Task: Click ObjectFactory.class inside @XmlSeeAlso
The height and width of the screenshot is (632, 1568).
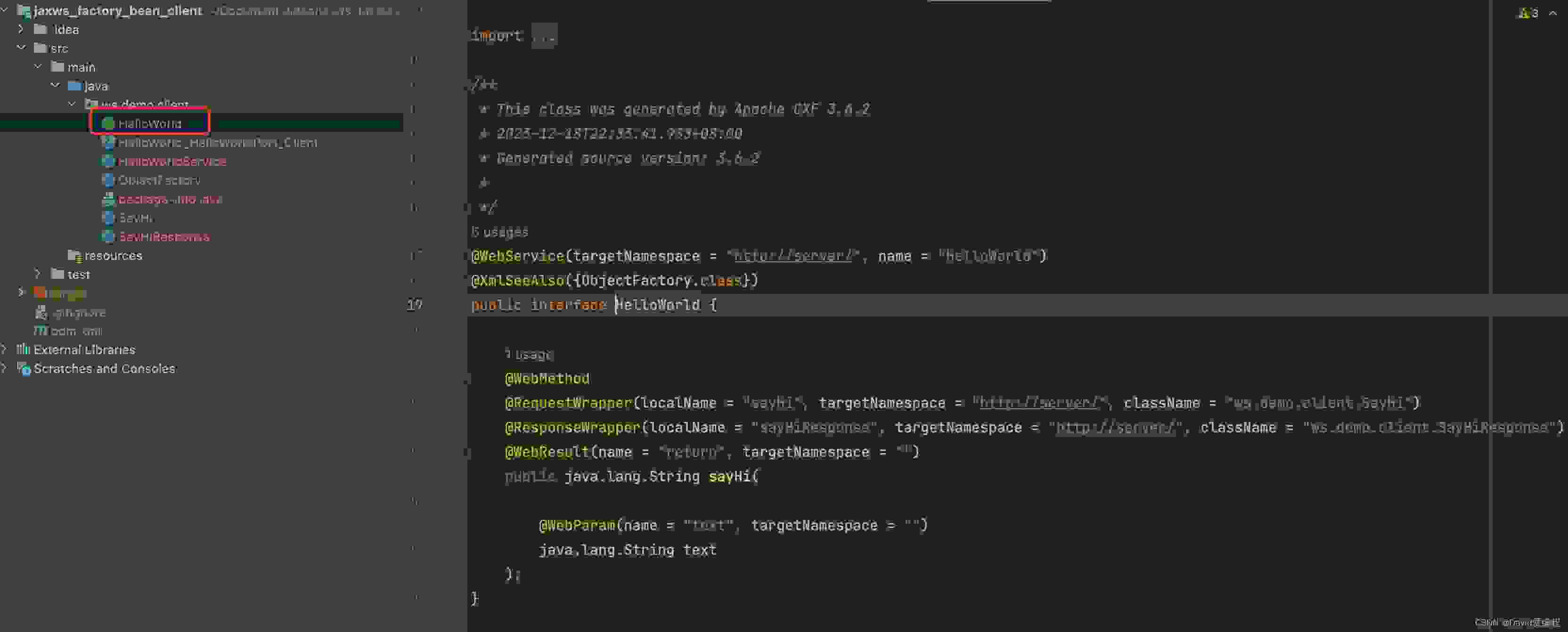Action: pos(661,280)
